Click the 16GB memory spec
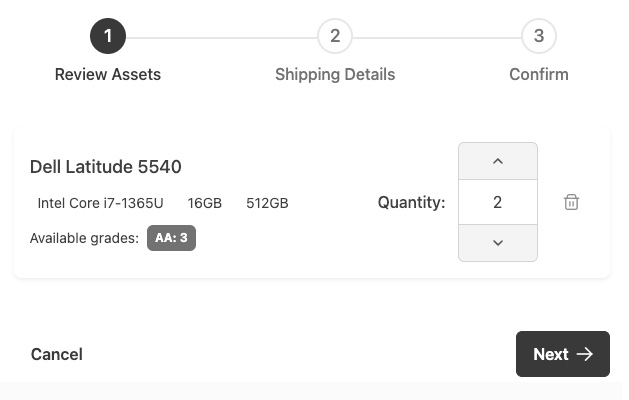 pyautogui.click(x=205, y=203)
